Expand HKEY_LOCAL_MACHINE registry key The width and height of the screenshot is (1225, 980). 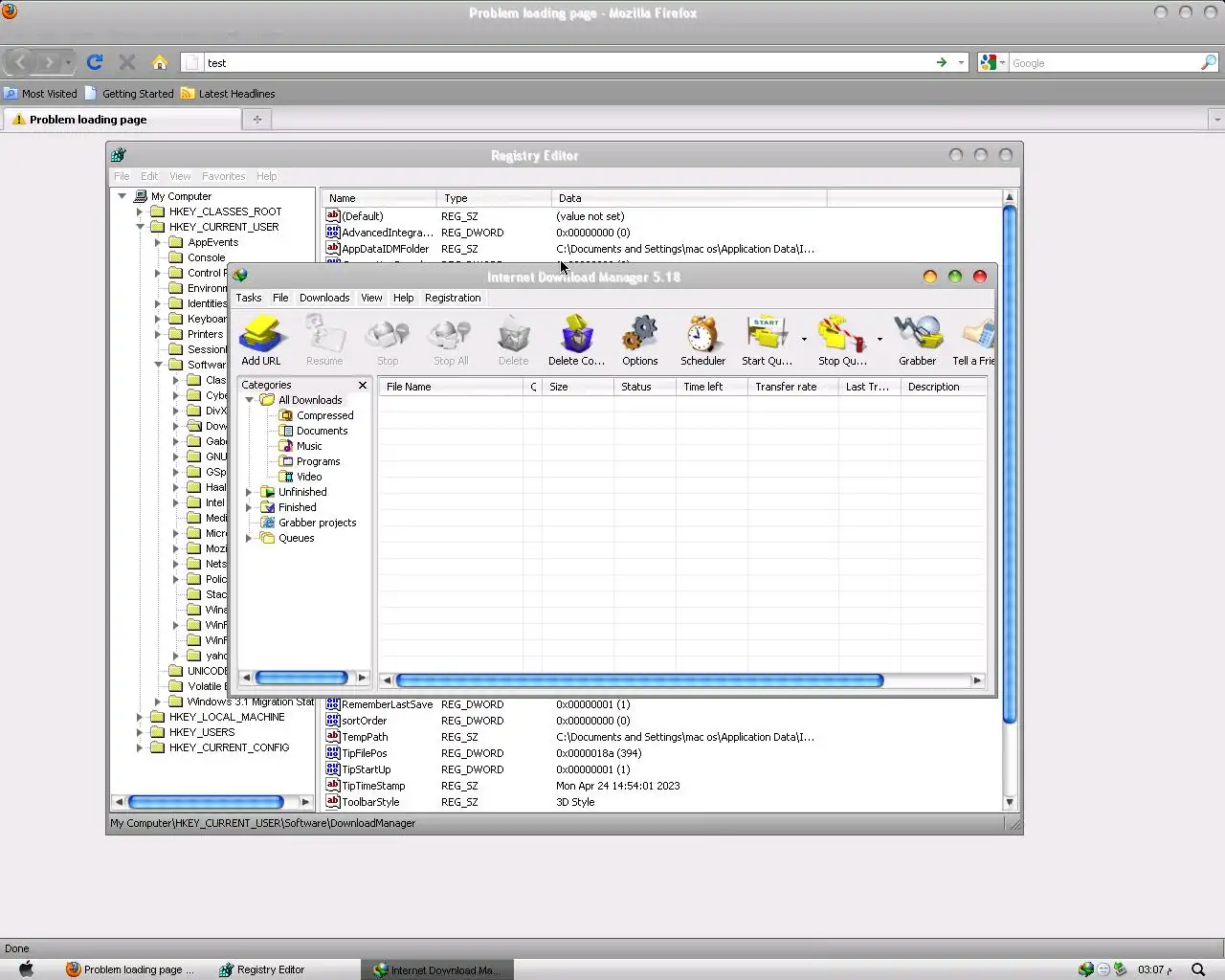(x=140, y=717)
